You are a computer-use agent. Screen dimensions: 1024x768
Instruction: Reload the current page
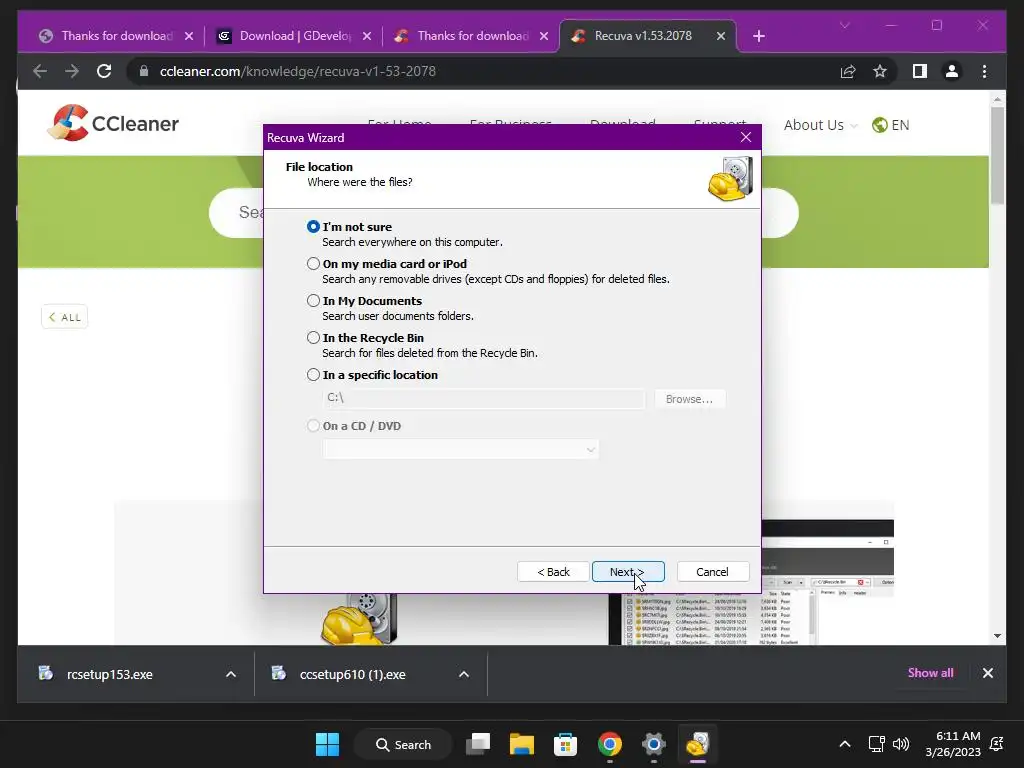point(104,71)
